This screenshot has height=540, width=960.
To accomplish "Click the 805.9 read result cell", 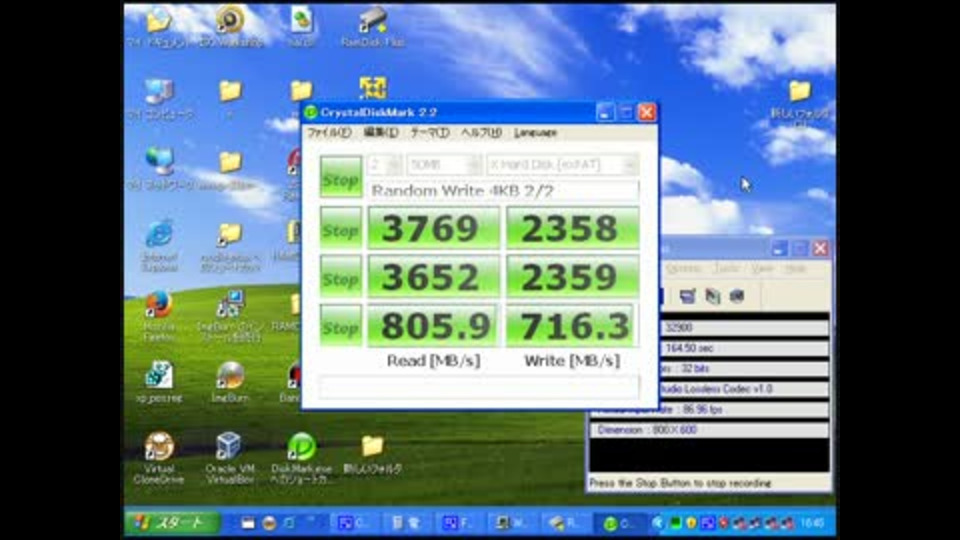I will click(x=433, y=326).
